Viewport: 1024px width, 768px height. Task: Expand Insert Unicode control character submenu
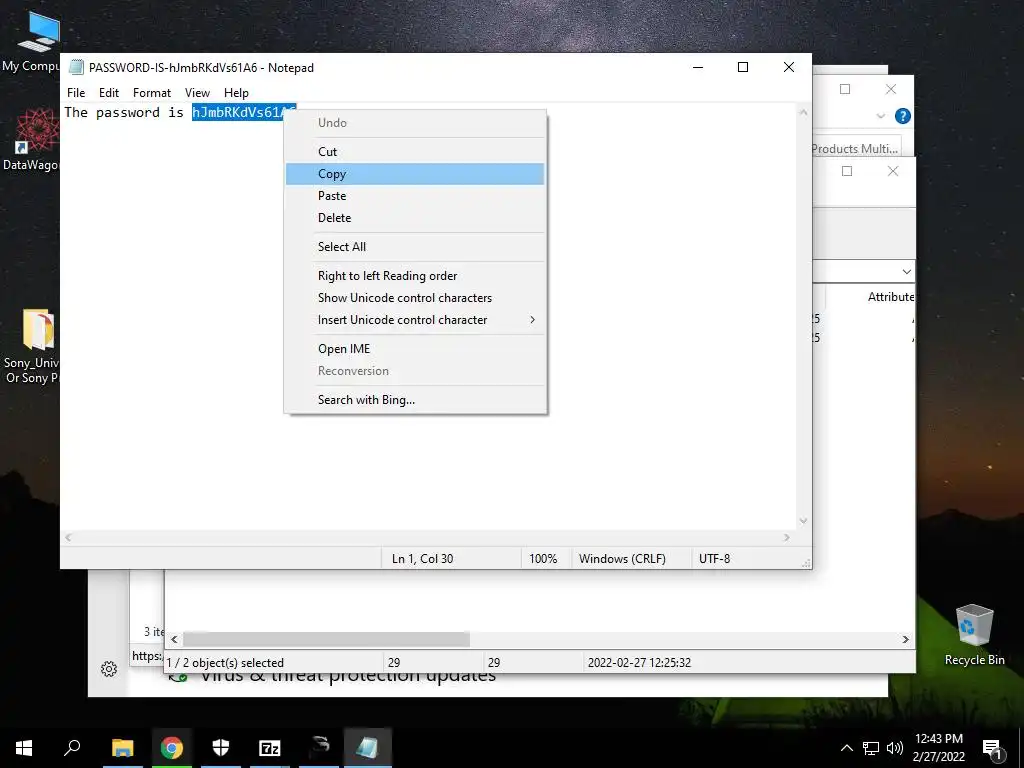tap(415, 320)
